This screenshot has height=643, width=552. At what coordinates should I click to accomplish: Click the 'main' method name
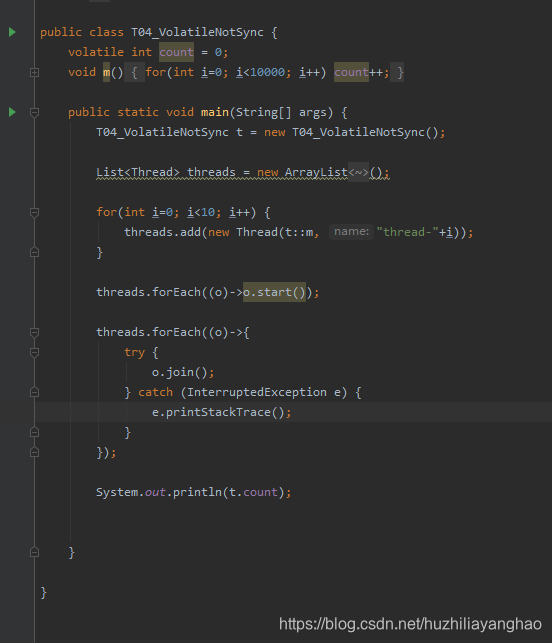pos(215,112)
